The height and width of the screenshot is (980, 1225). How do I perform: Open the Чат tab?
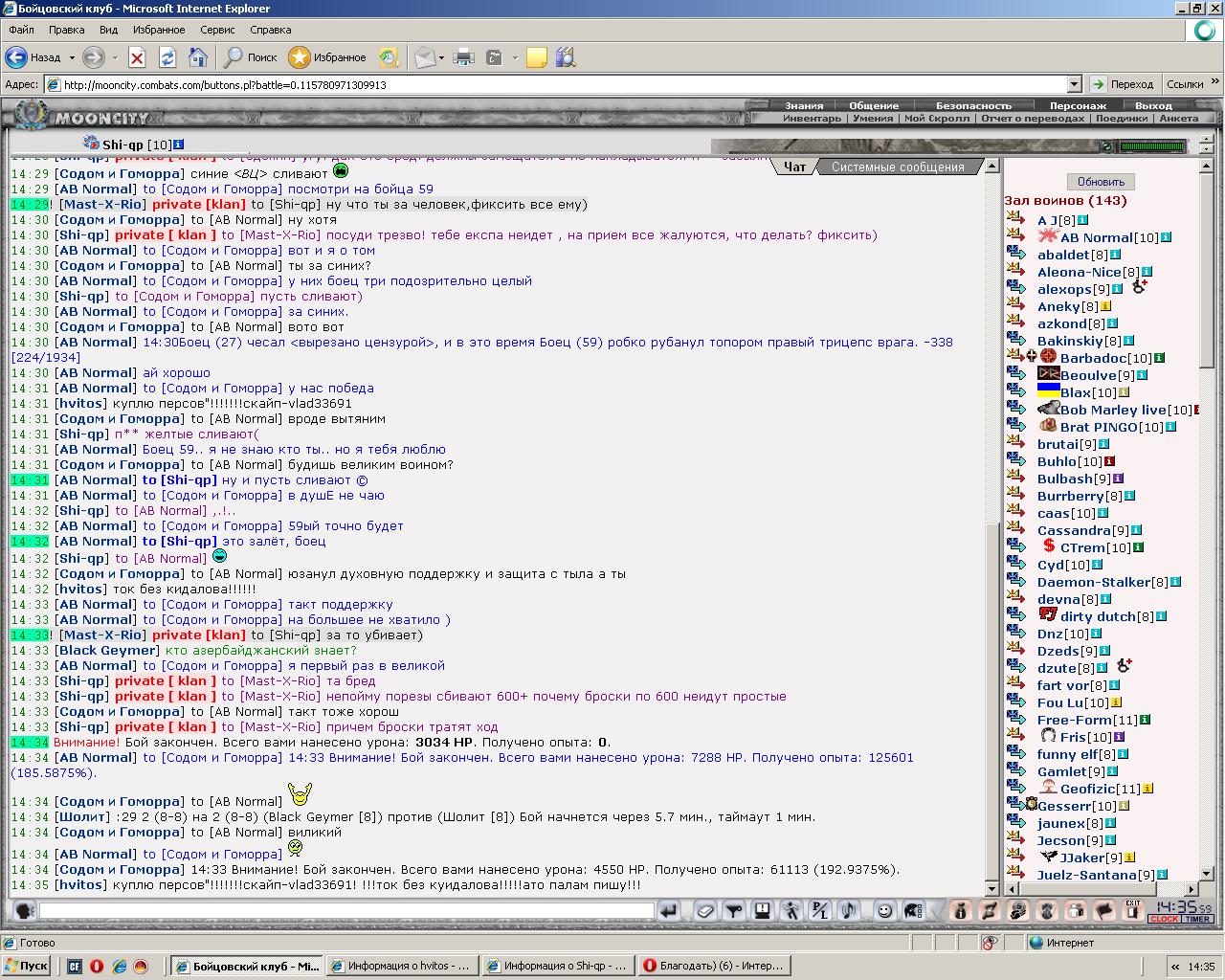click(x=794, y=167)
